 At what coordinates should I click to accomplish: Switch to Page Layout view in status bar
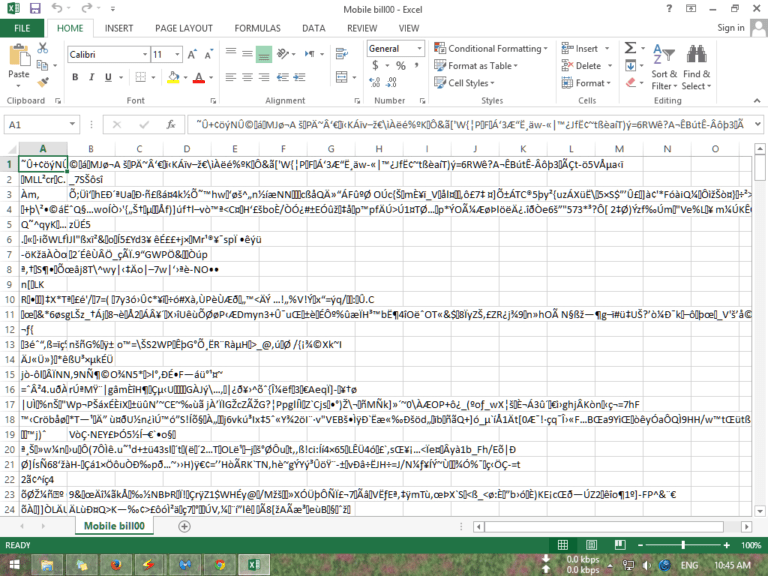pyautogui.click(x=591, y=545)
